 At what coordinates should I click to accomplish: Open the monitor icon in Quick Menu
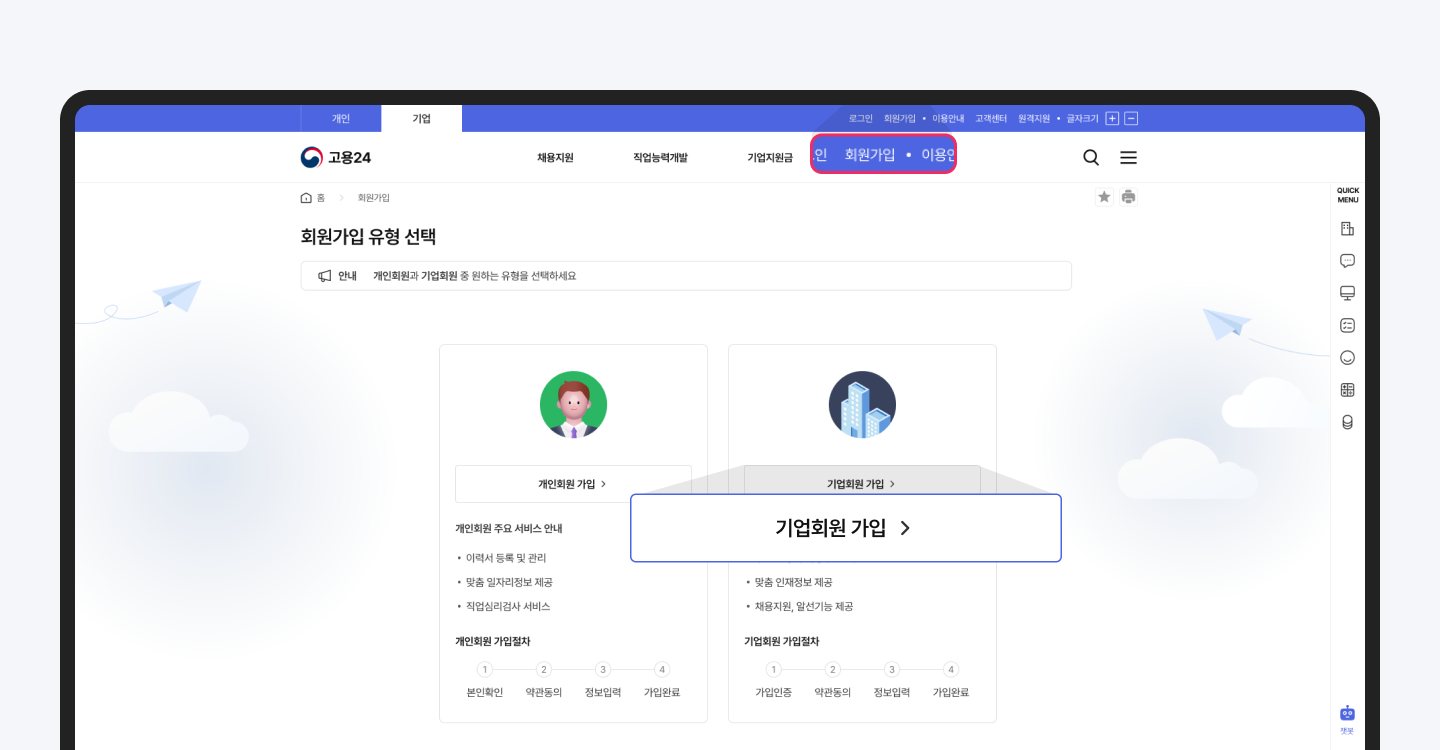pyautogui.click(x=1347, y=293)
